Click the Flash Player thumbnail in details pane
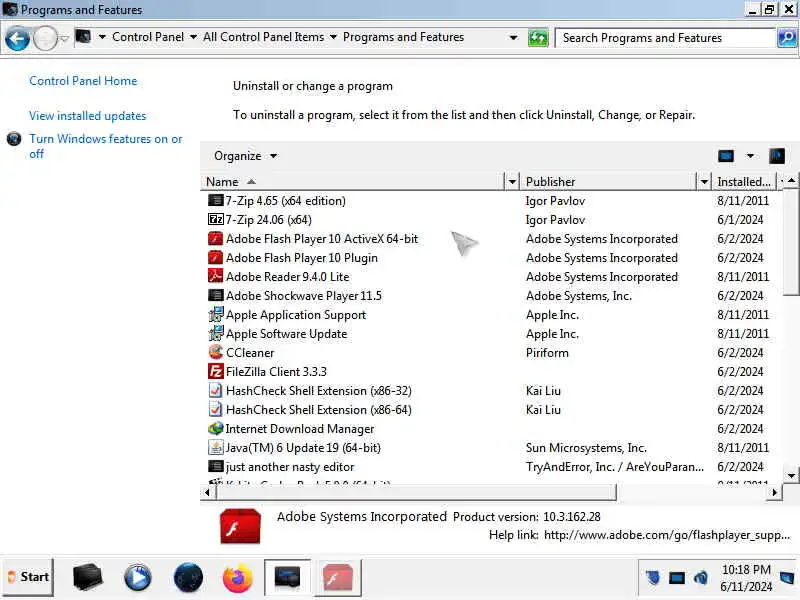Image resolution: width=800 pixels, height=600 pixels. coord(240,526)
